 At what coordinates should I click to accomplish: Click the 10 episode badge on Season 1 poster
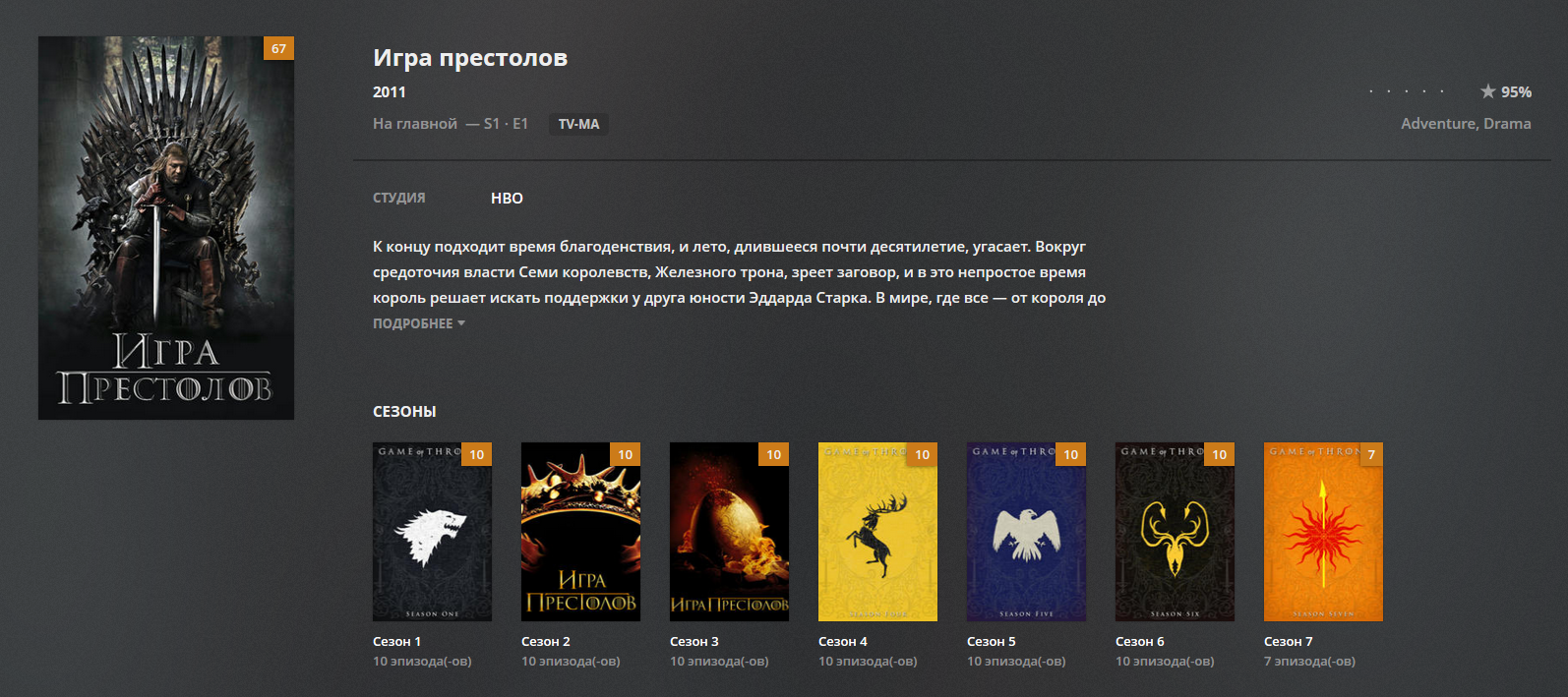(477, 454)
